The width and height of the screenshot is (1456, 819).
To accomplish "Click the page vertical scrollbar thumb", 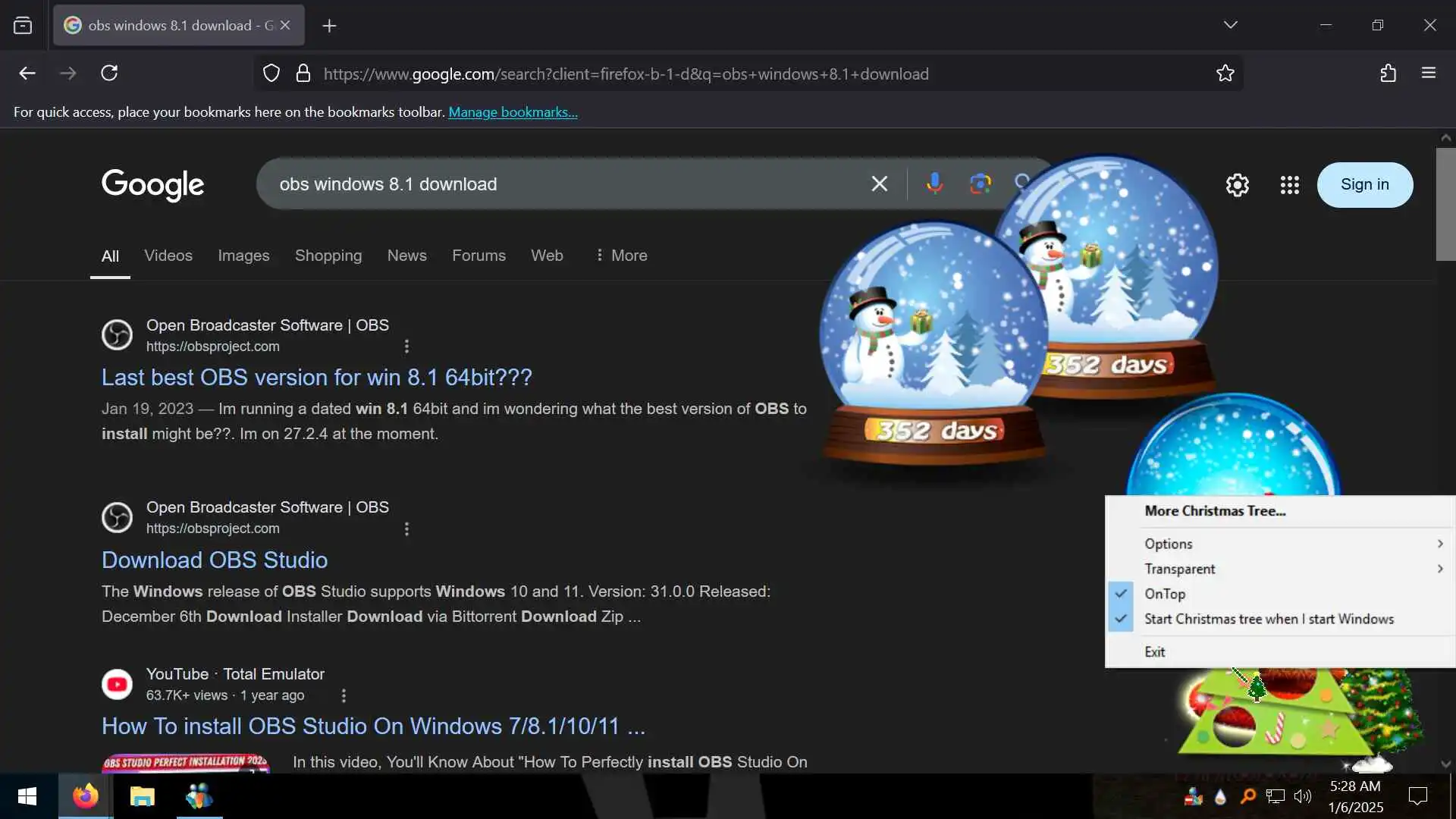I will (1445, 205).
